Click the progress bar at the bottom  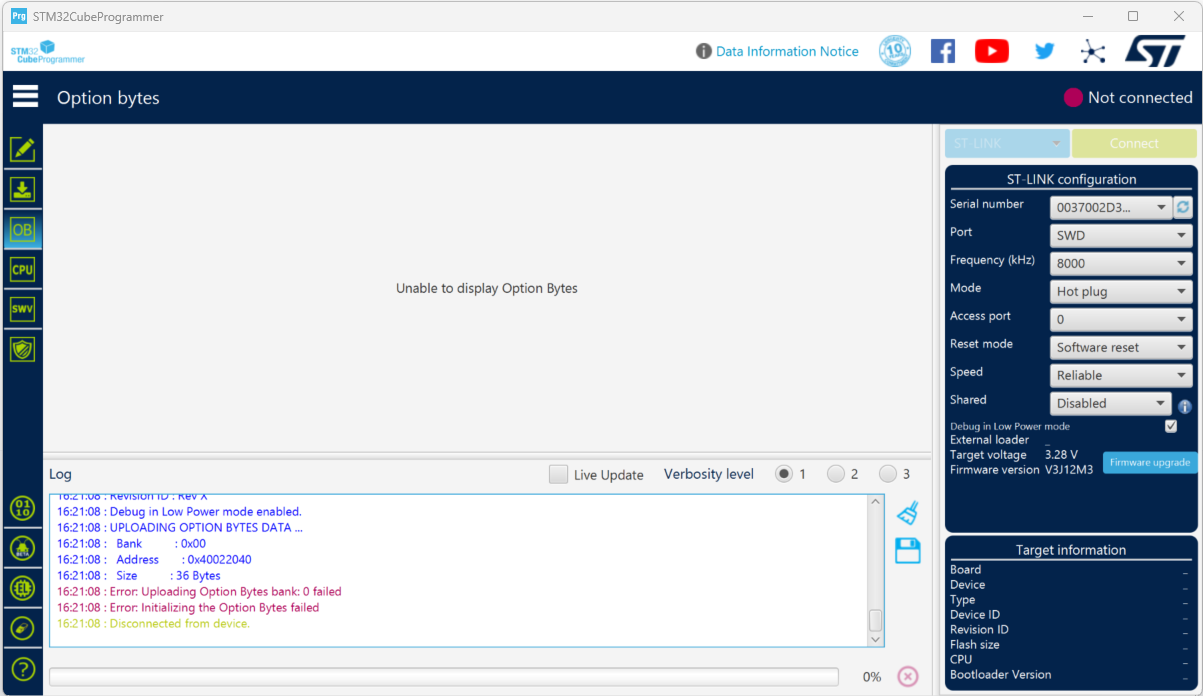point(445,676)
